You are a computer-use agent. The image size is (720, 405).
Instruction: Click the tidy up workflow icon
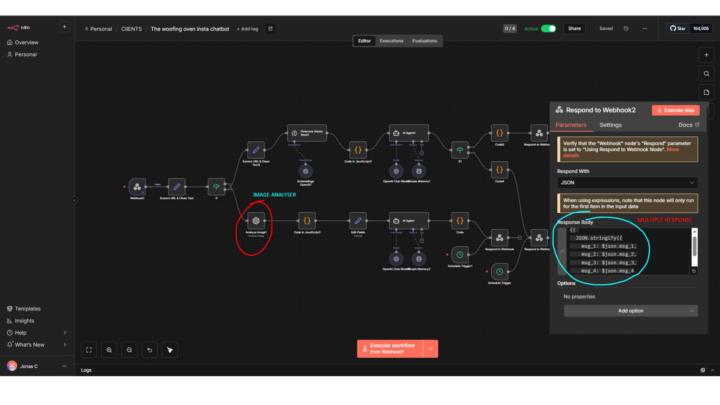169,350
